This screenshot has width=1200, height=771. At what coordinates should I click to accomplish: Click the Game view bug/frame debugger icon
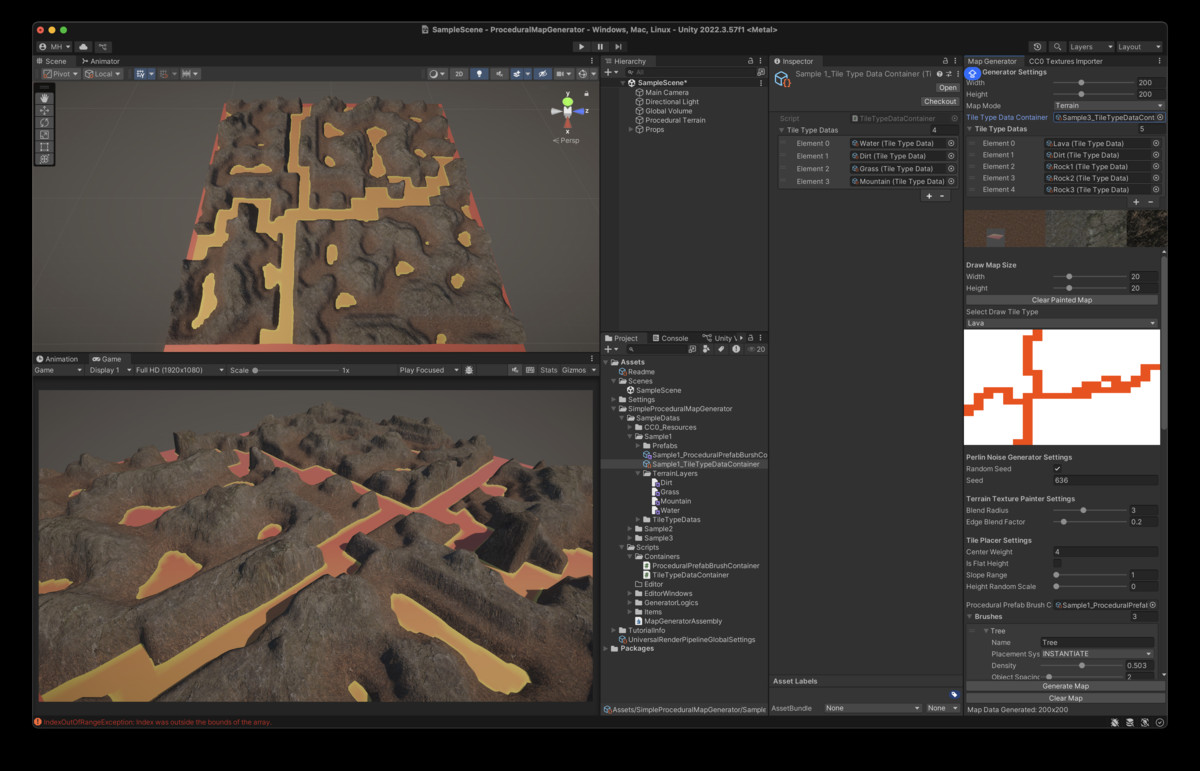pos(469,370)
